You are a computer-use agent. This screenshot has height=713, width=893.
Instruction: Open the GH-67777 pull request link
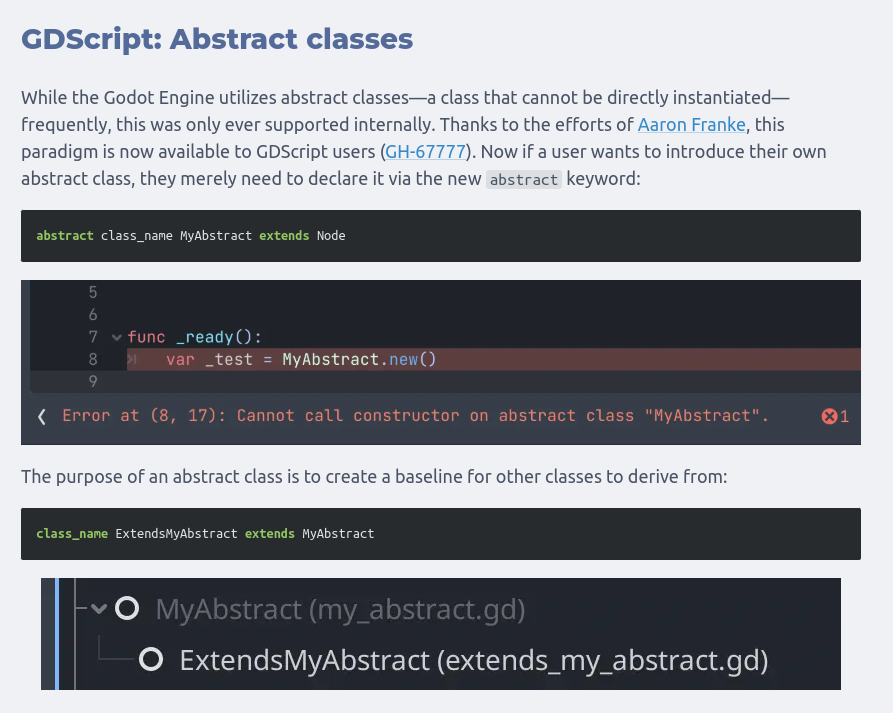(x=424, y=152)
